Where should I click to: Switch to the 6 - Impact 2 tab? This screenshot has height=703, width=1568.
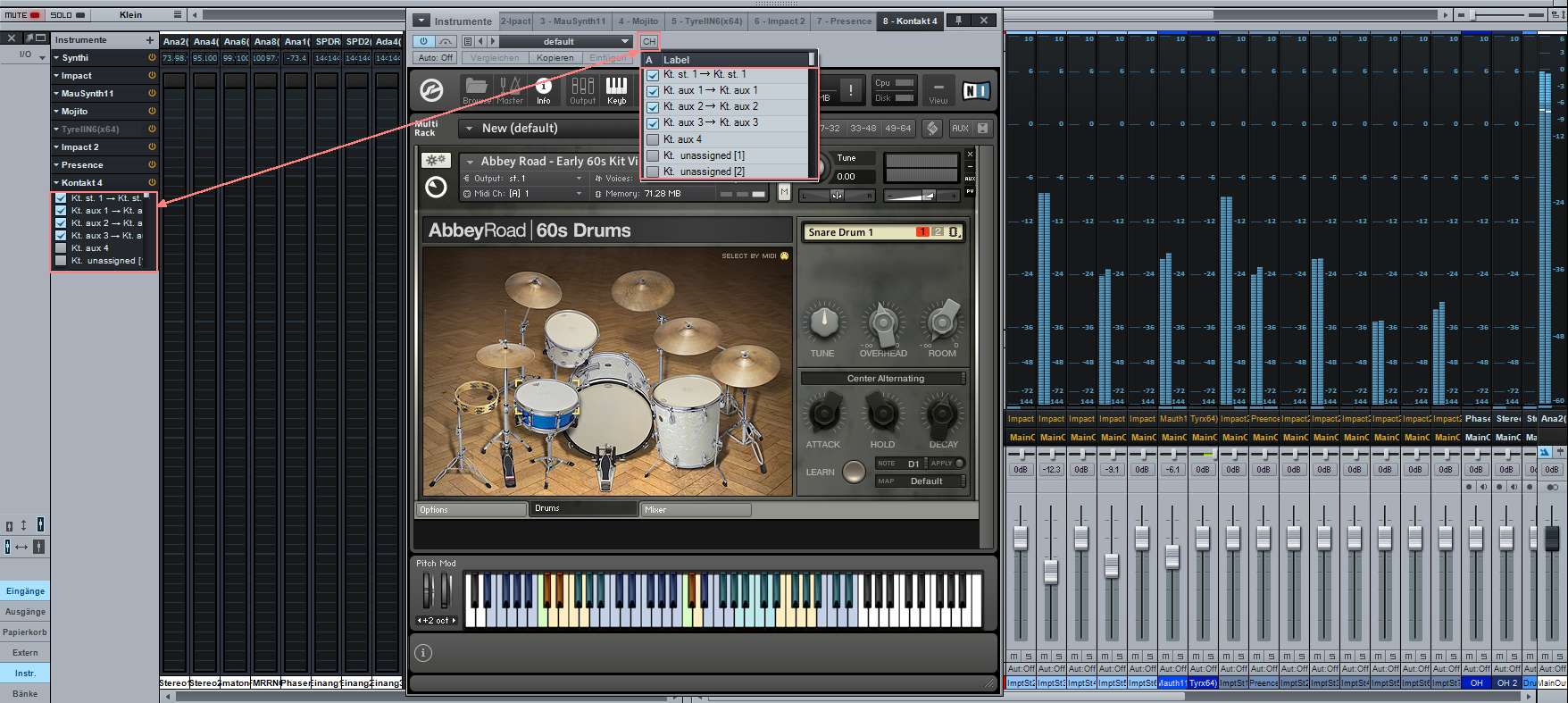tap(780, 21)
